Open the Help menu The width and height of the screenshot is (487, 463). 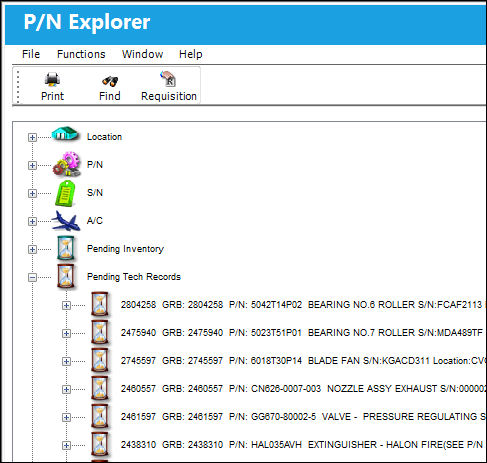coord(191,54)
